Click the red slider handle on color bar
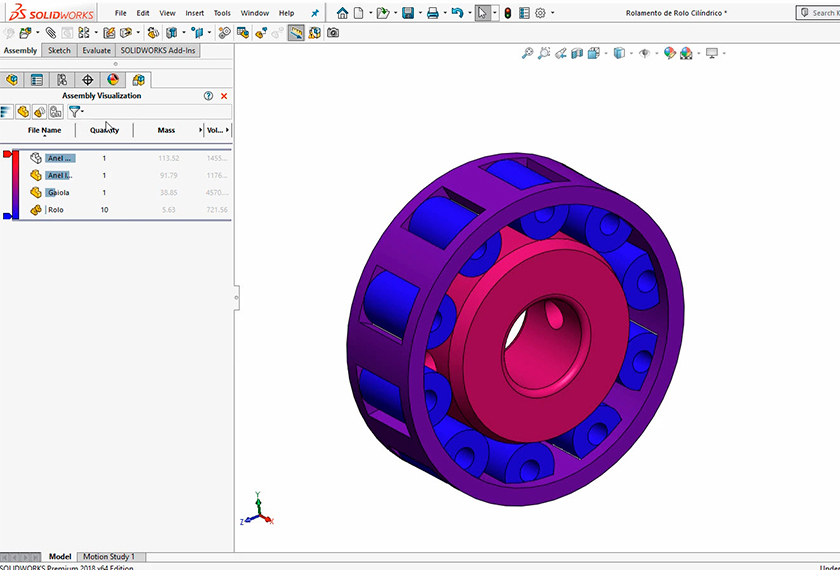 [x=9, y=155]
